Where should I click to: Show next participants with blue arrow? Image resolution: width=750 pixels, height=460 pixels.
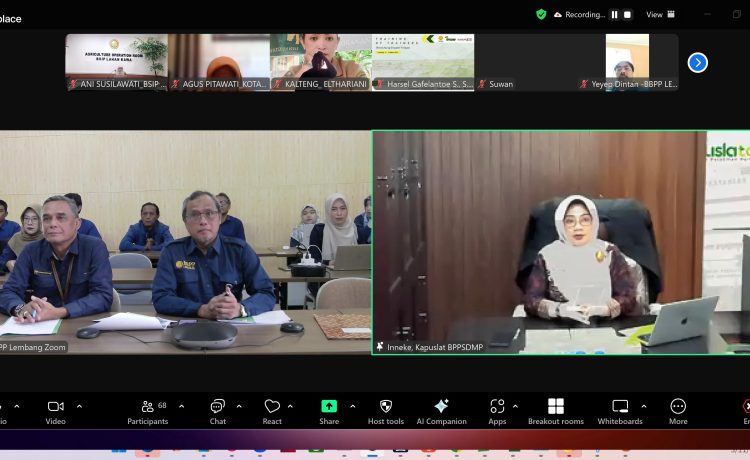698,62
